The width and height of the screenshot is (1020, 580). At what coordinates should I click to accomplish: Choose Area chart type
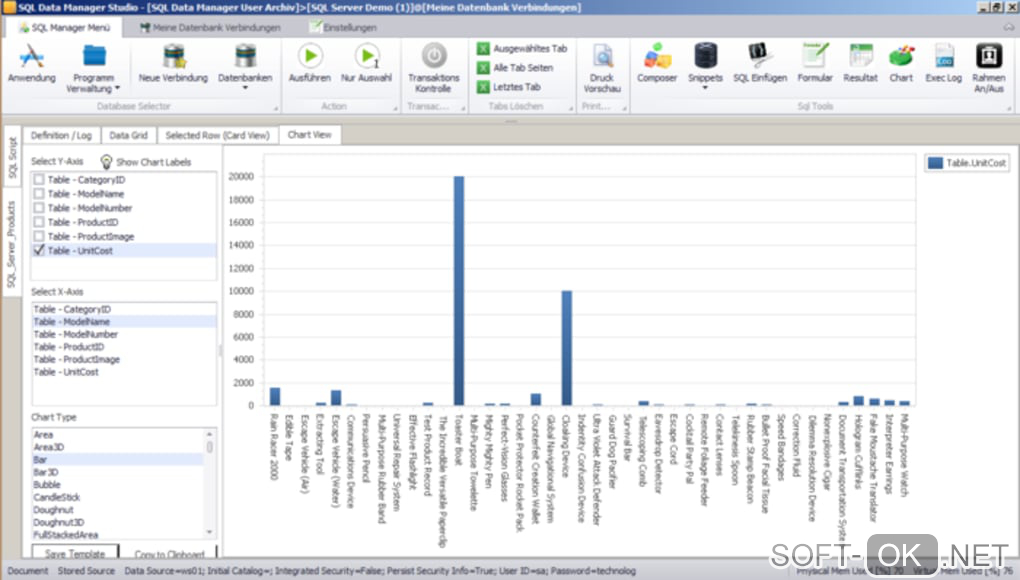point(118,435)
